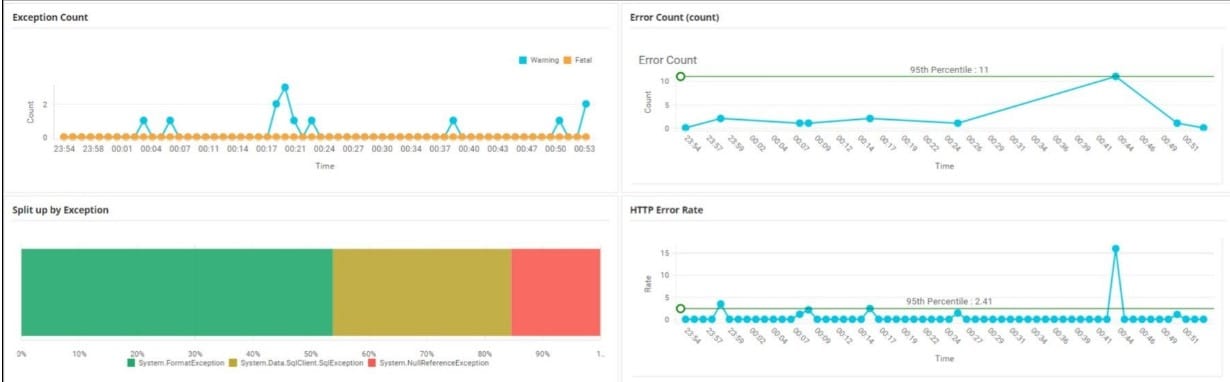Toggle the Warning legend entry
The height and width of the screenshot is (382, 1230).
pyautogui.click(x=539, y=60)
